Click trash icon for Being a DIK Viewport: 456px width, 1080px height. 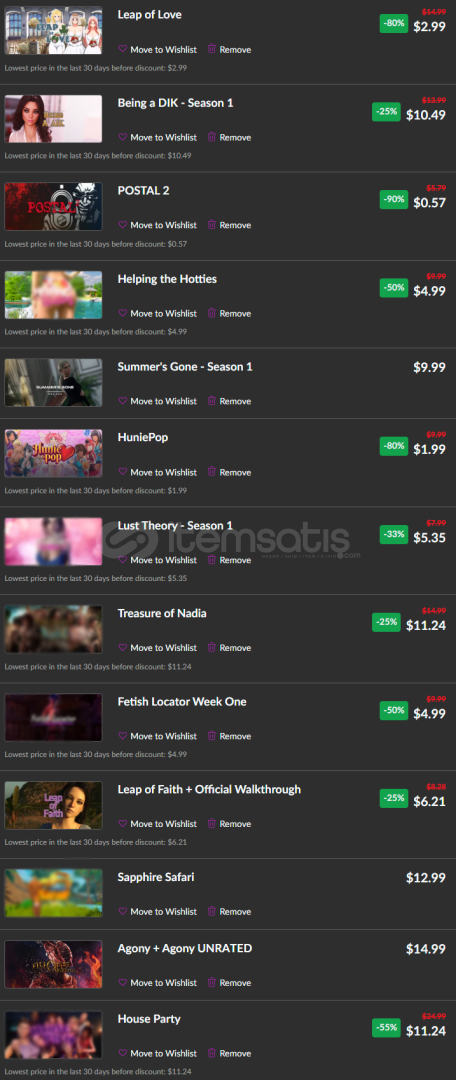tap(212, 137)
